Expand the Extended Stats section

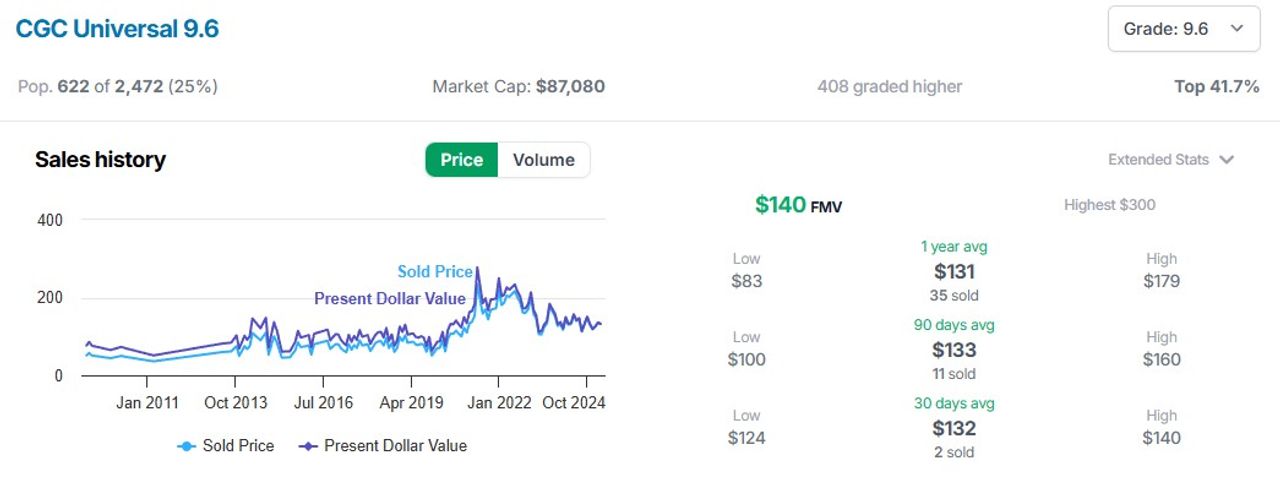tap(1171, 160)
